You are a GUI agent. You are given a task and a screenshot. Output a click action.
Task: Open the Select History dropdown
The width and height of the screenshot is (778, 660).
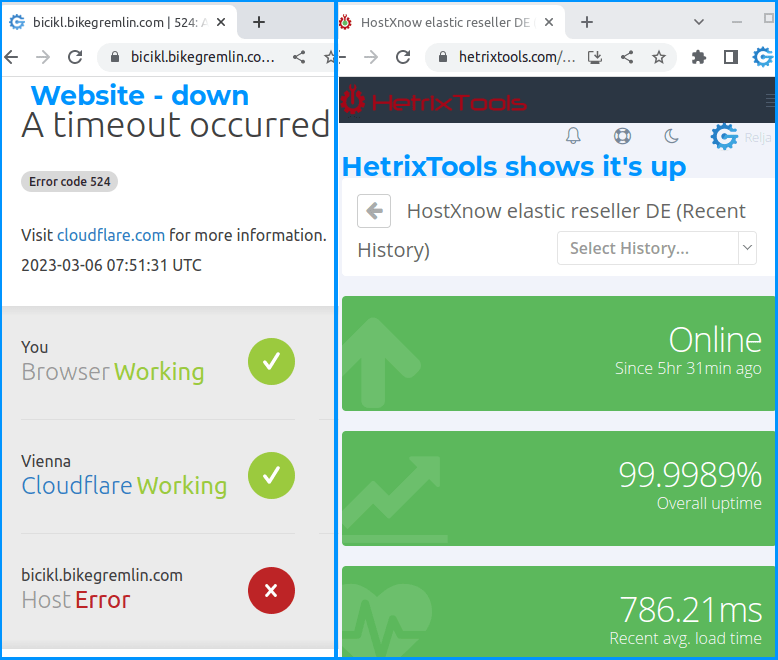pyautogui.click(x=656, y=248)
